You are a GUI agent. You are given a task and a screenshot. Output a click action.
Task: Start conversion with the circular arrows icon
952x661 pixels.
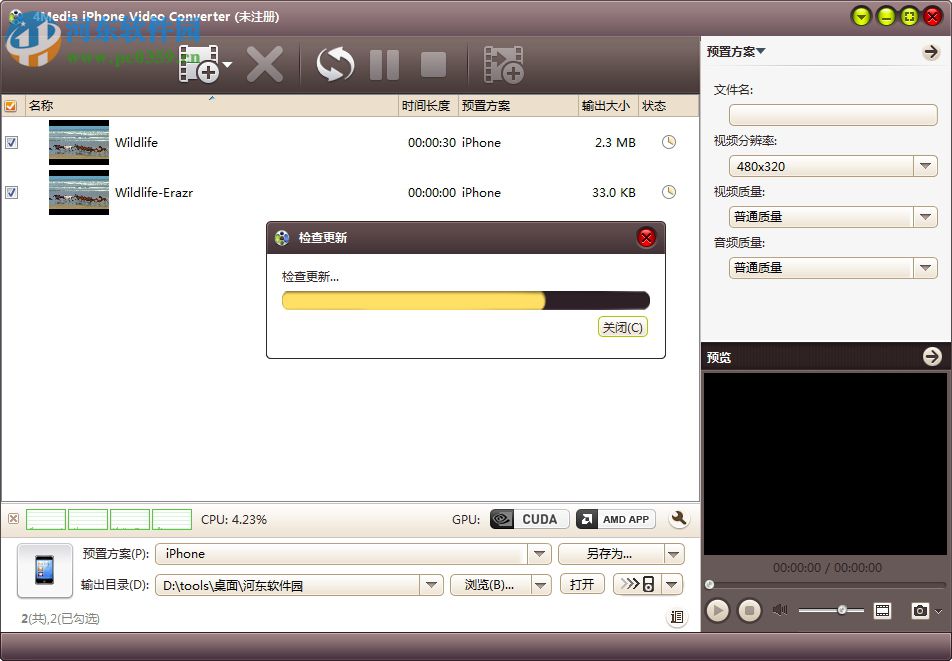[x=334, y=62]
